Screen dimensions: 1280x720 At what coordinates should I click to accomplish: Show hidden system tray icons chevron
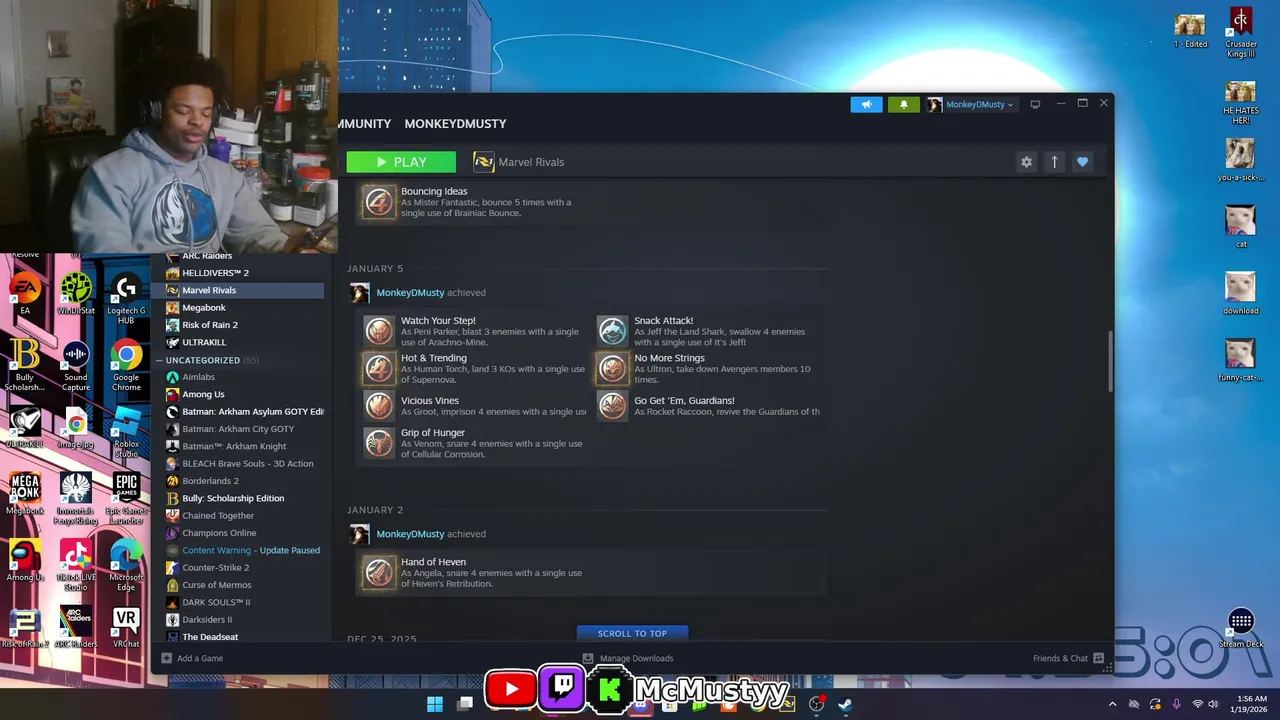pos(1112,704)
